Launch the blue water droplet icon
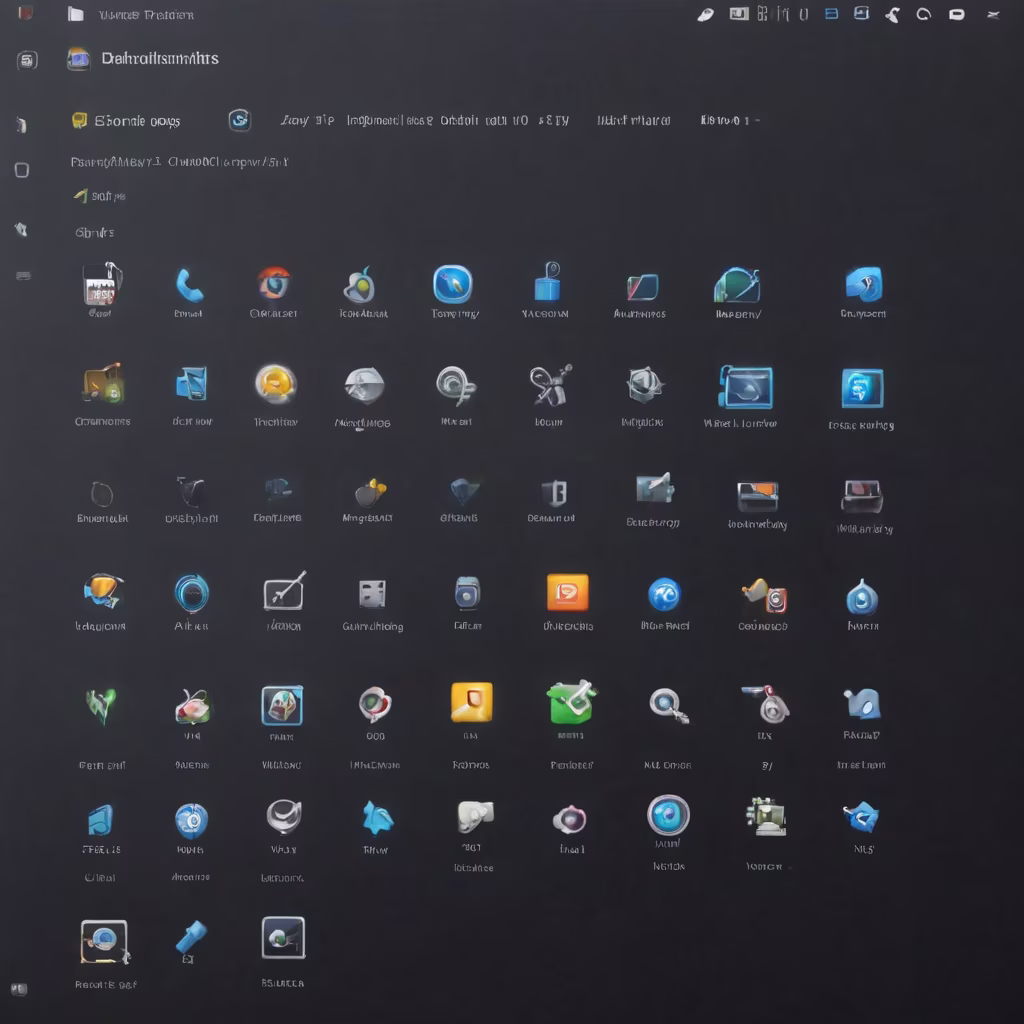The height and width of the screenshot is (1024, 1024). tap(861, 597)
